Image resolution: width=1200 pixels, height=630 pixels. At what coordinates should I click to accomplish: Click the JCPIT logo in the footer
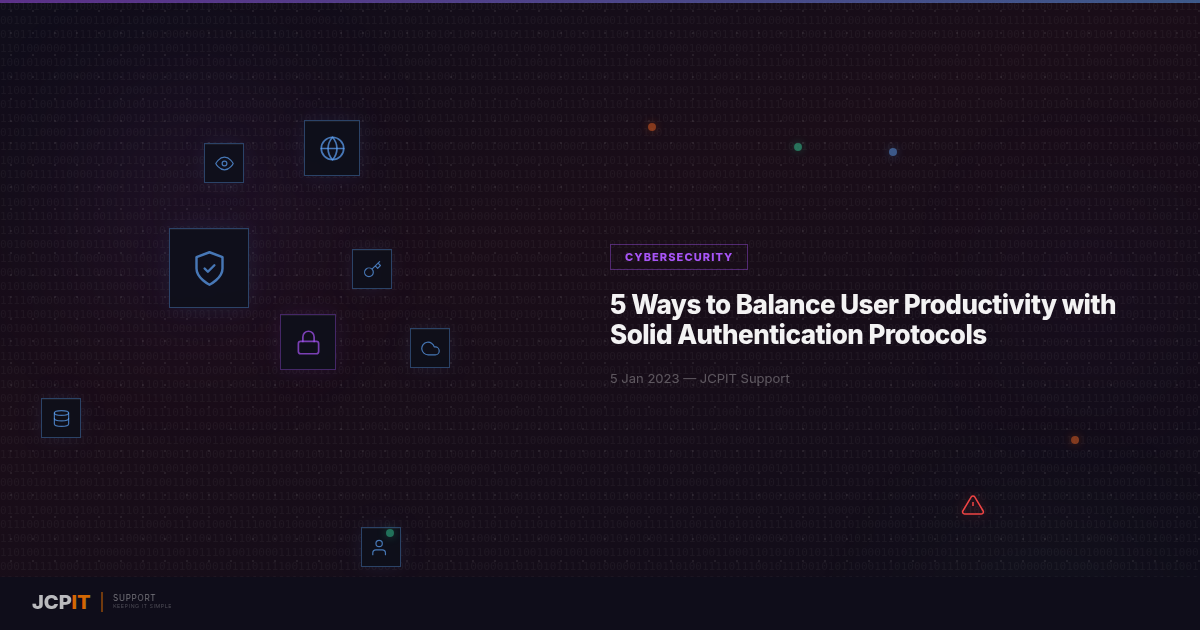60,602
